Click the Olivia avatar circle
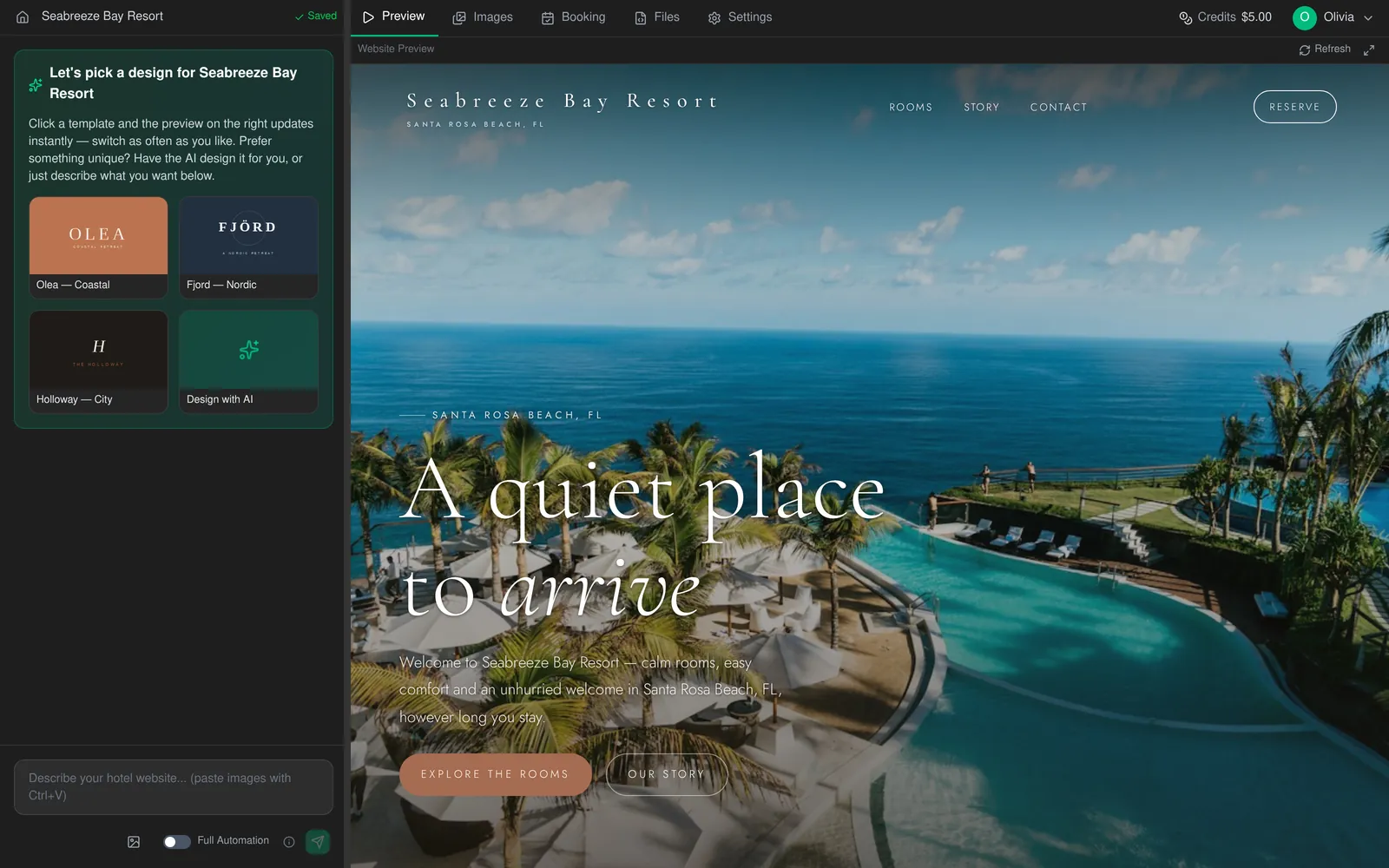Viewport: 1389px width, 868px height. point(1304,17)
